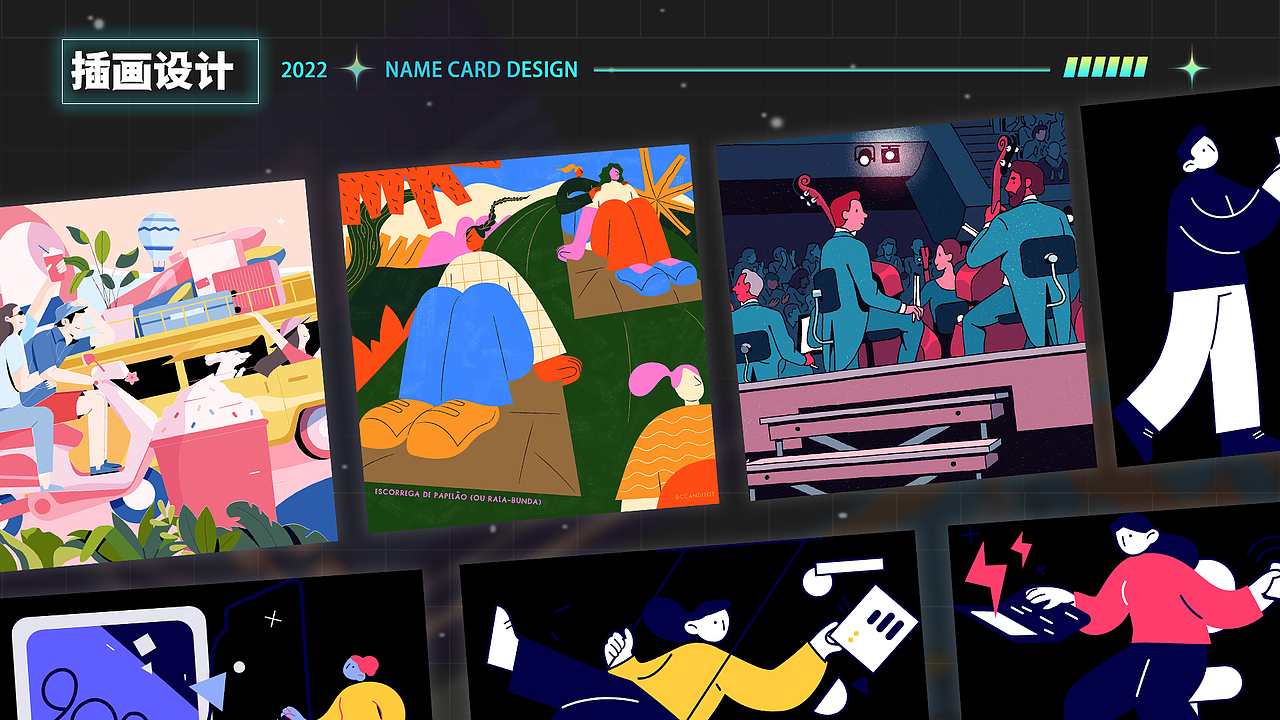This screenshot has width=1280, height=720.
Task: Click the 插画设计 title box
Action: [160, 71]
